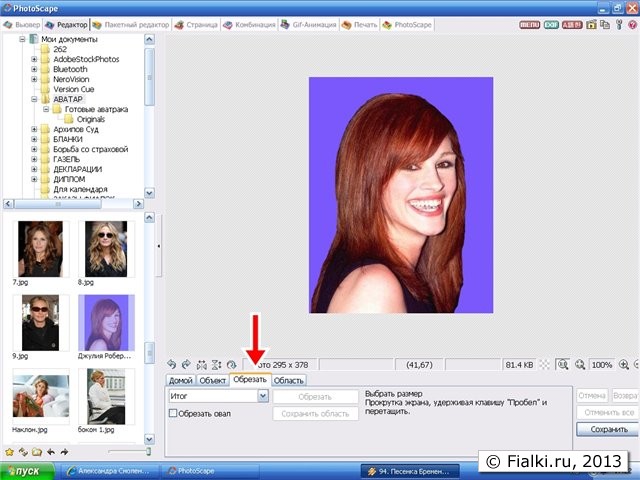Collapse the АВАТАР folder in the tree
The width and height of the screenshot is (640, 480).
click(x=33, y=99)
